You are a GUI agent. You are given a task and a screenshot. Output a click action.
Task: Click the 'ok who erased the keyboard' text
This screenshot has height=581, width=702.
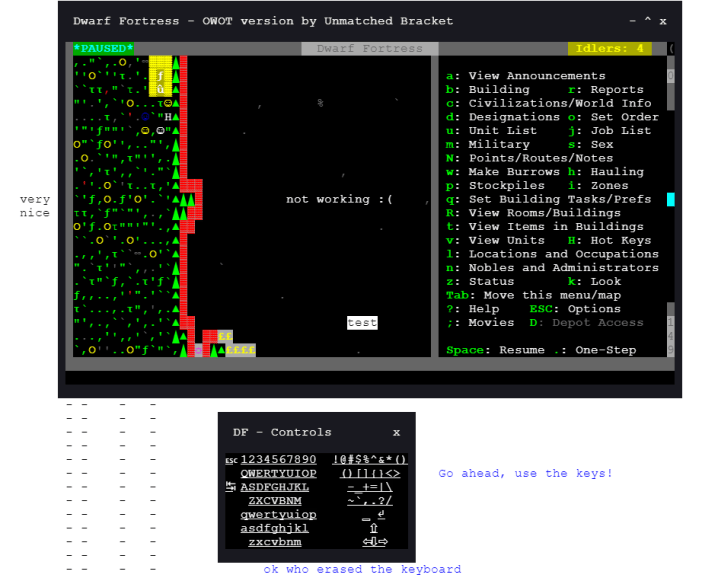[x=362, y=569]
